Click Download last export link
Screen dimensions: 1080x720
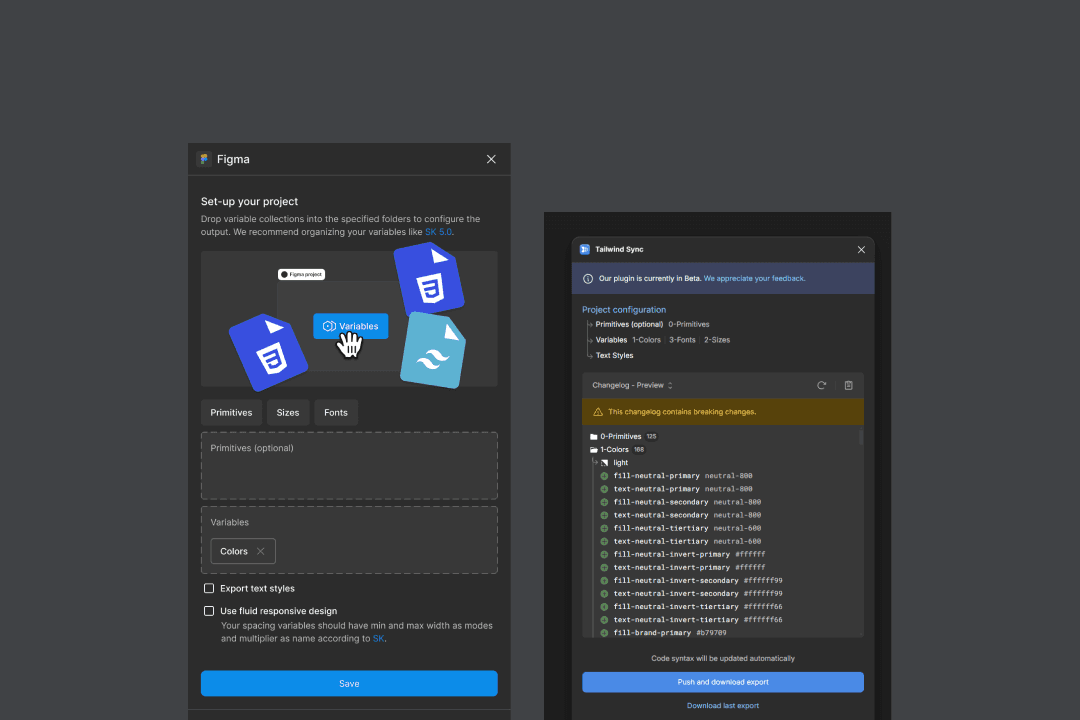coord(723,706)
